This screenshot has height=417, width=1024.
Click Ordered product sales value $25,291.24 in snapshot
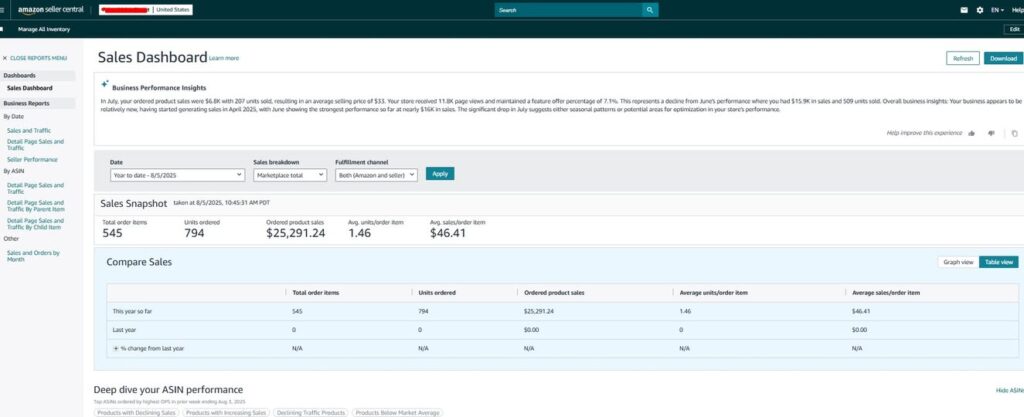click(295, 233)
